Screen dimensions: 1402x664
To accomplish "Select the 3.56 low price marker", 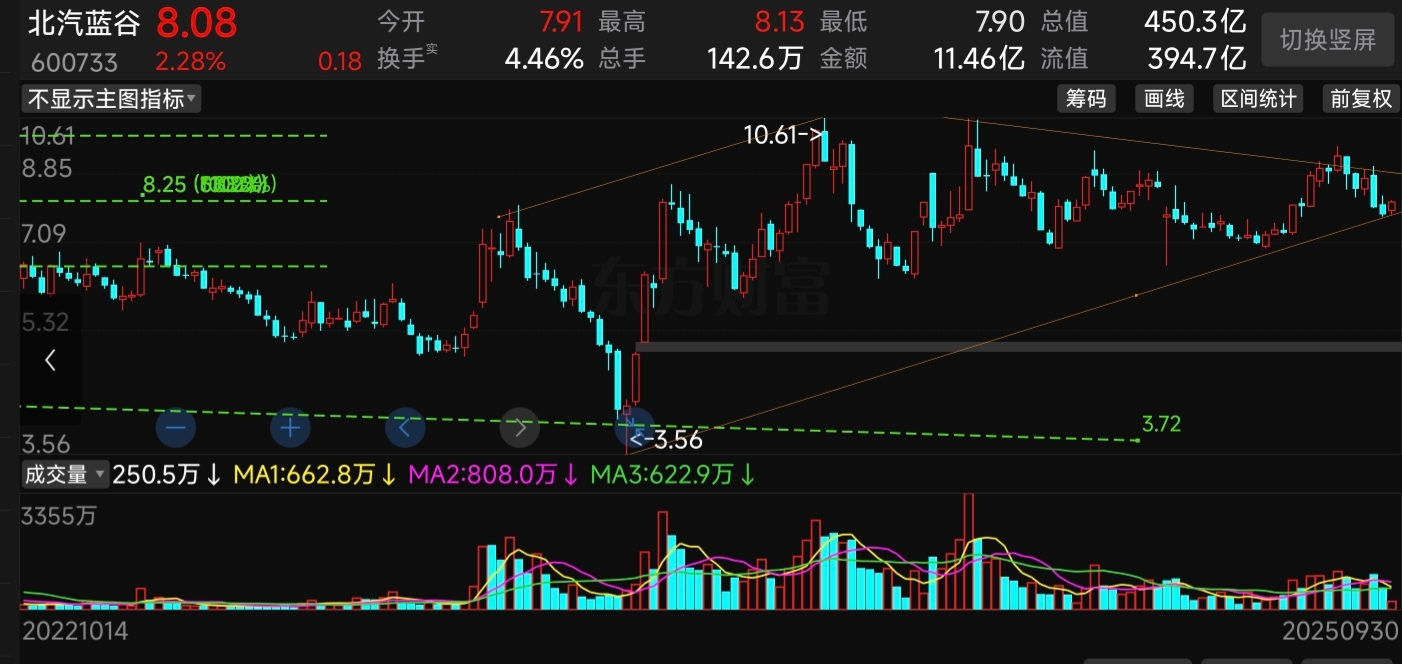I will (666, 439).
